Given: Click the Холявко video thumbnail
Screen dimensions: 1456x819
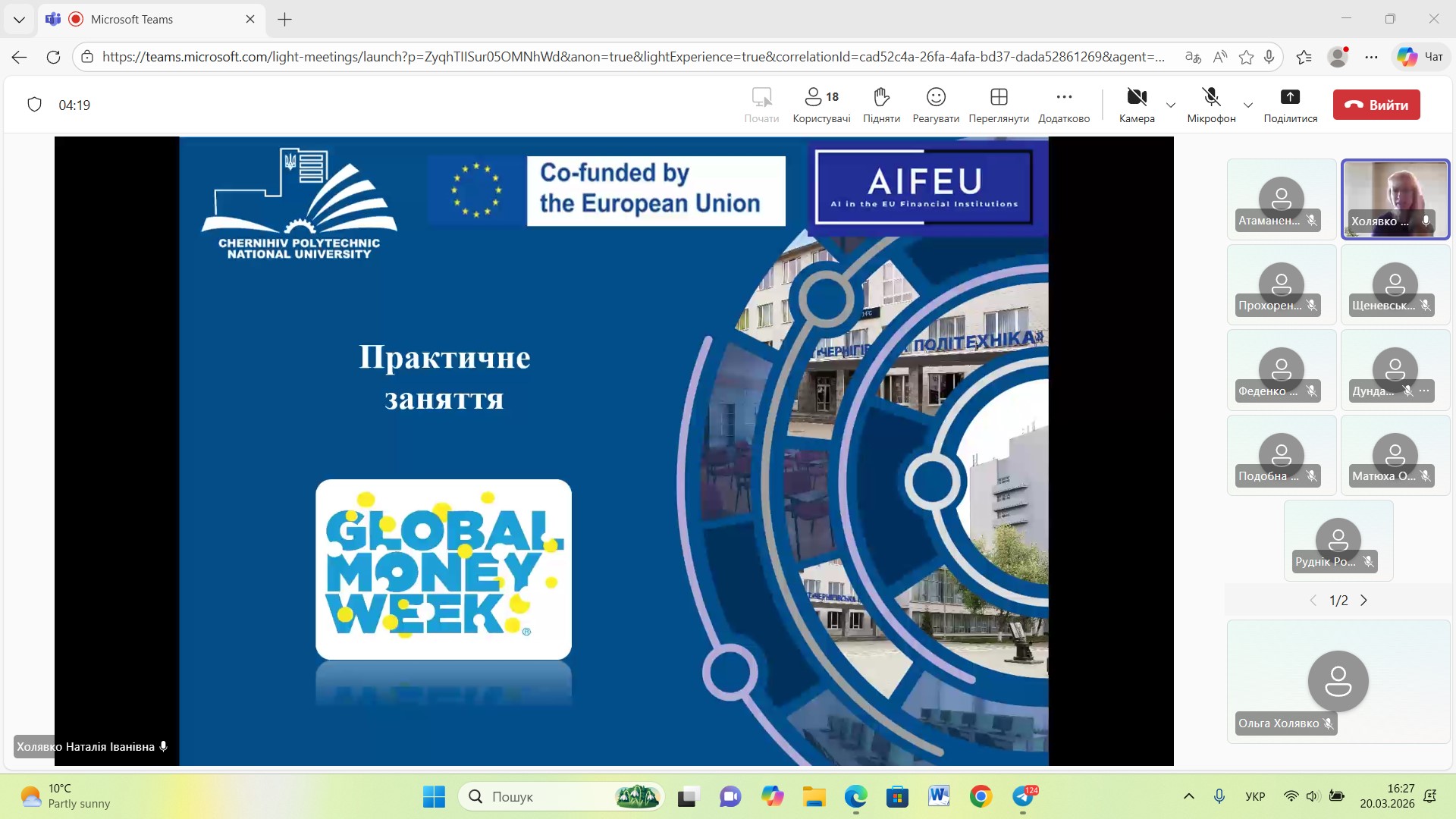Looking at the screenshot, I should [1395, 199].
